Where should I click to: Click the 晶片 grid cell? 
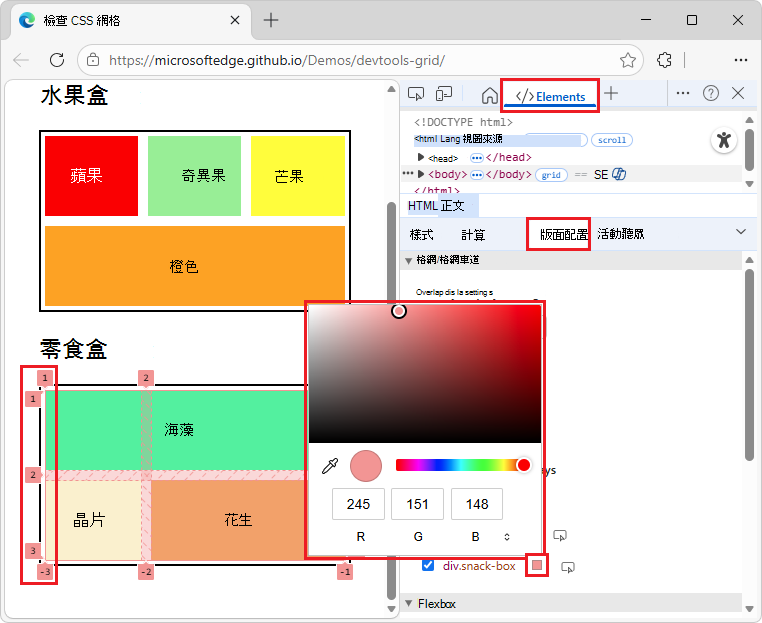pyautogui.click(x=93, y=520)
